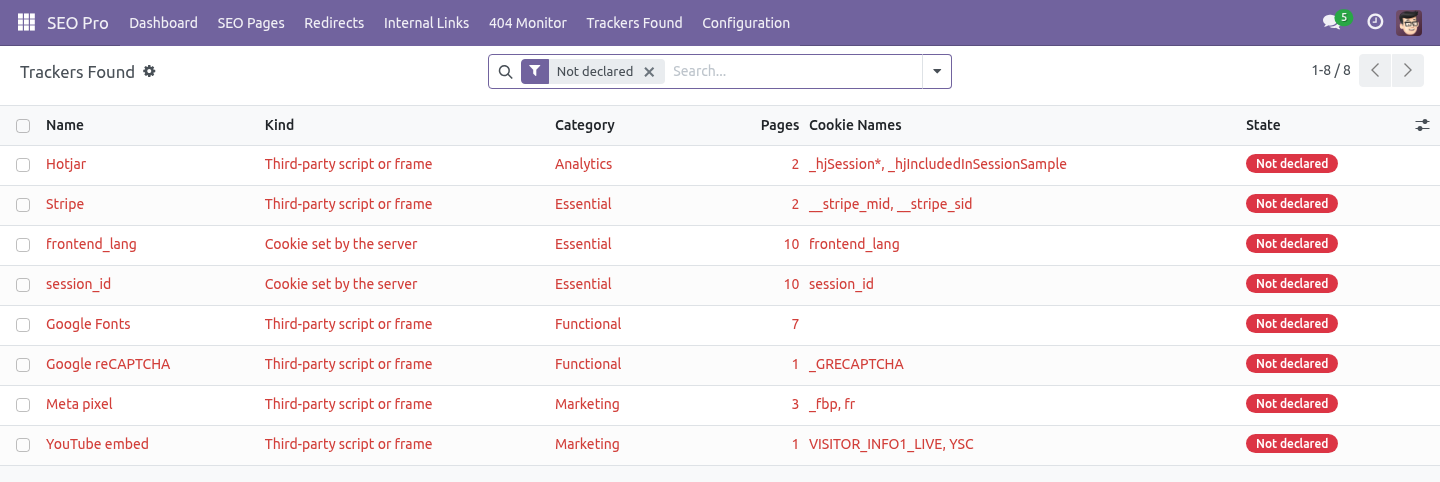This screenshot has width=1440, height=482.
Task: Sort by the Category column header
Action: (x=585, y=125)
